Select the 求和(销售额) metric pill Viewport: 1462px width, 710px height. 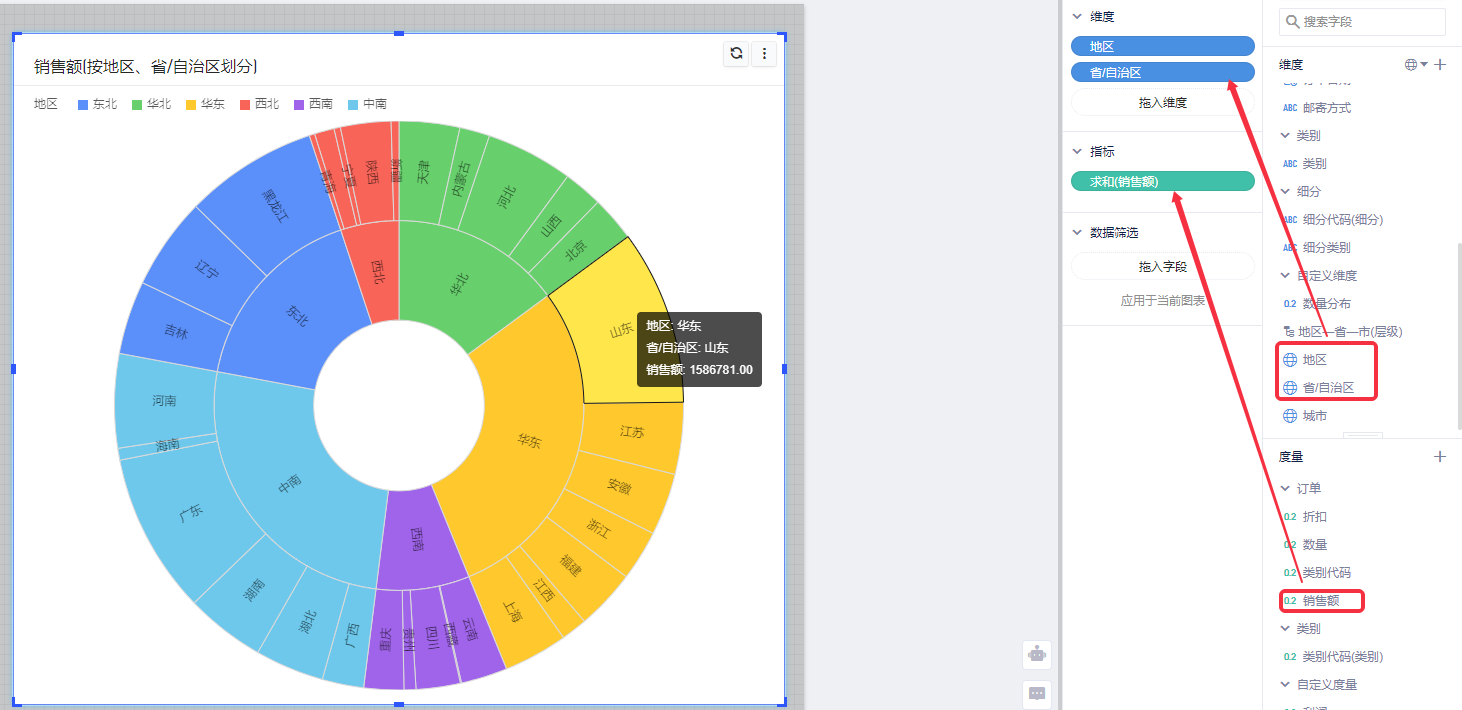coord(1162,181)
